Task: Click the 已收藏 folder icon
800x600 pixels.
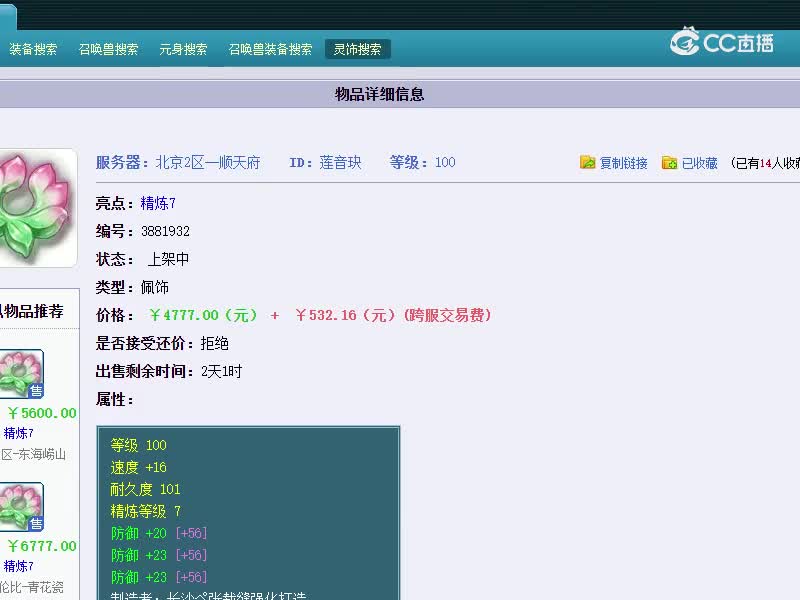Action: [669, 162]
